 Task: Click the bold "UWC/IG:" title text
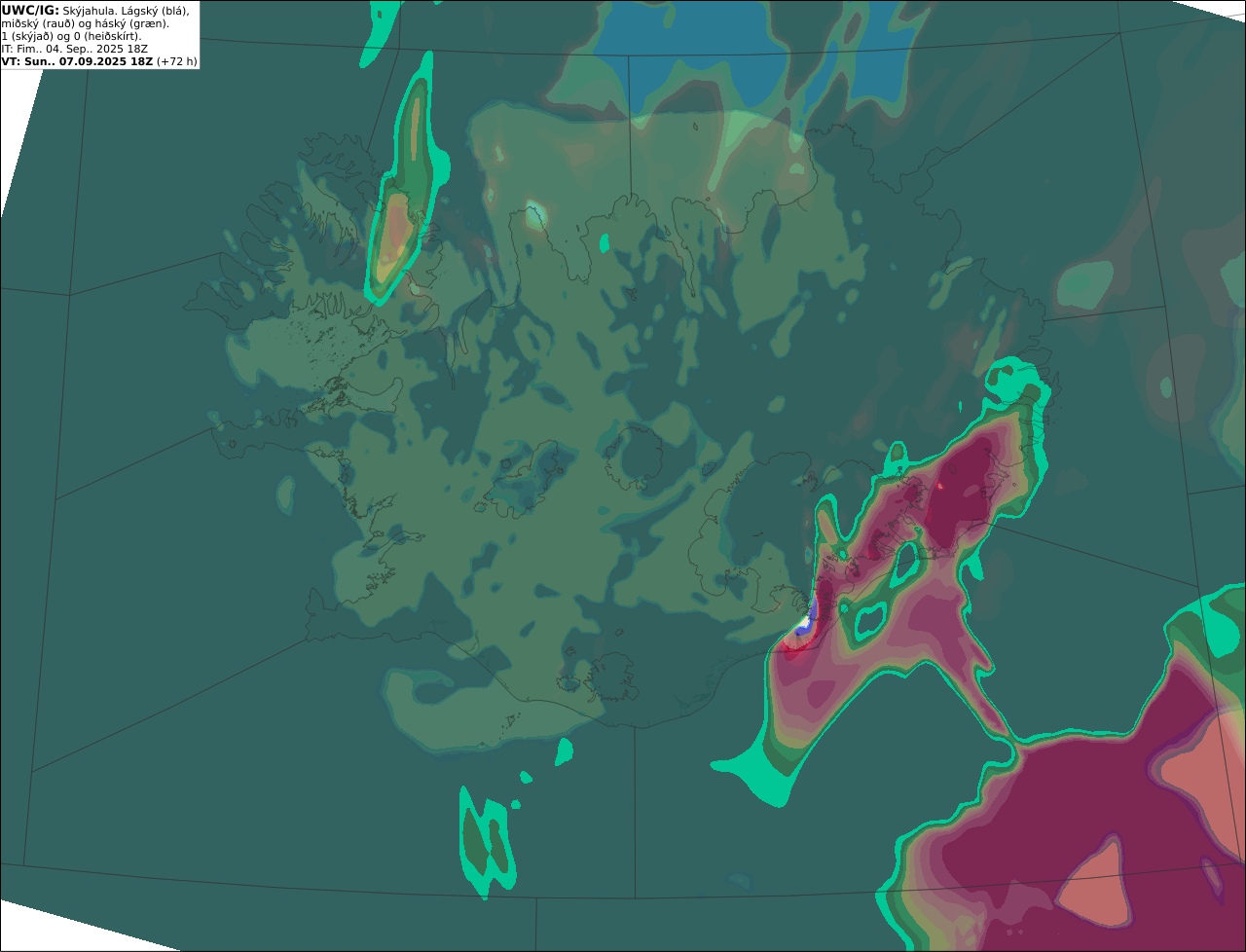click(30, 10)
